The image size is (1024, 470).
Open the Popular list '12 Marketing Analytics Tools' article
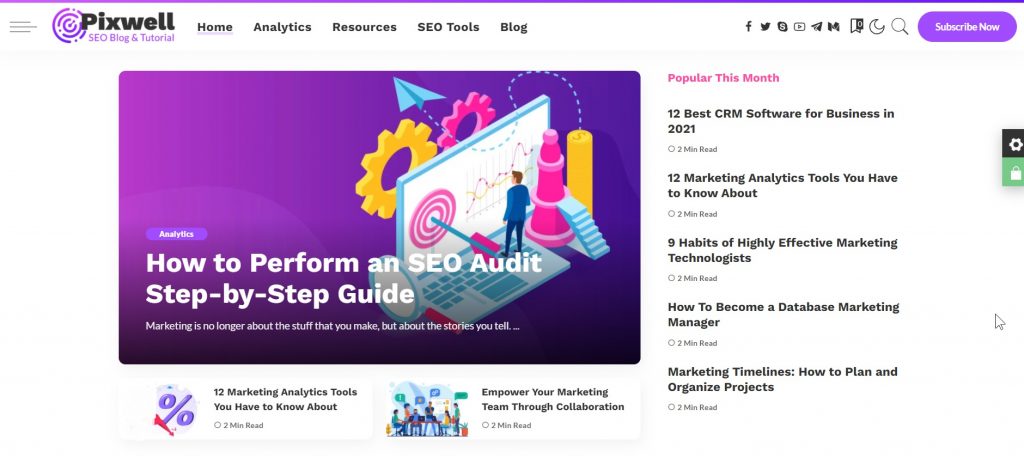click(782, 185)
